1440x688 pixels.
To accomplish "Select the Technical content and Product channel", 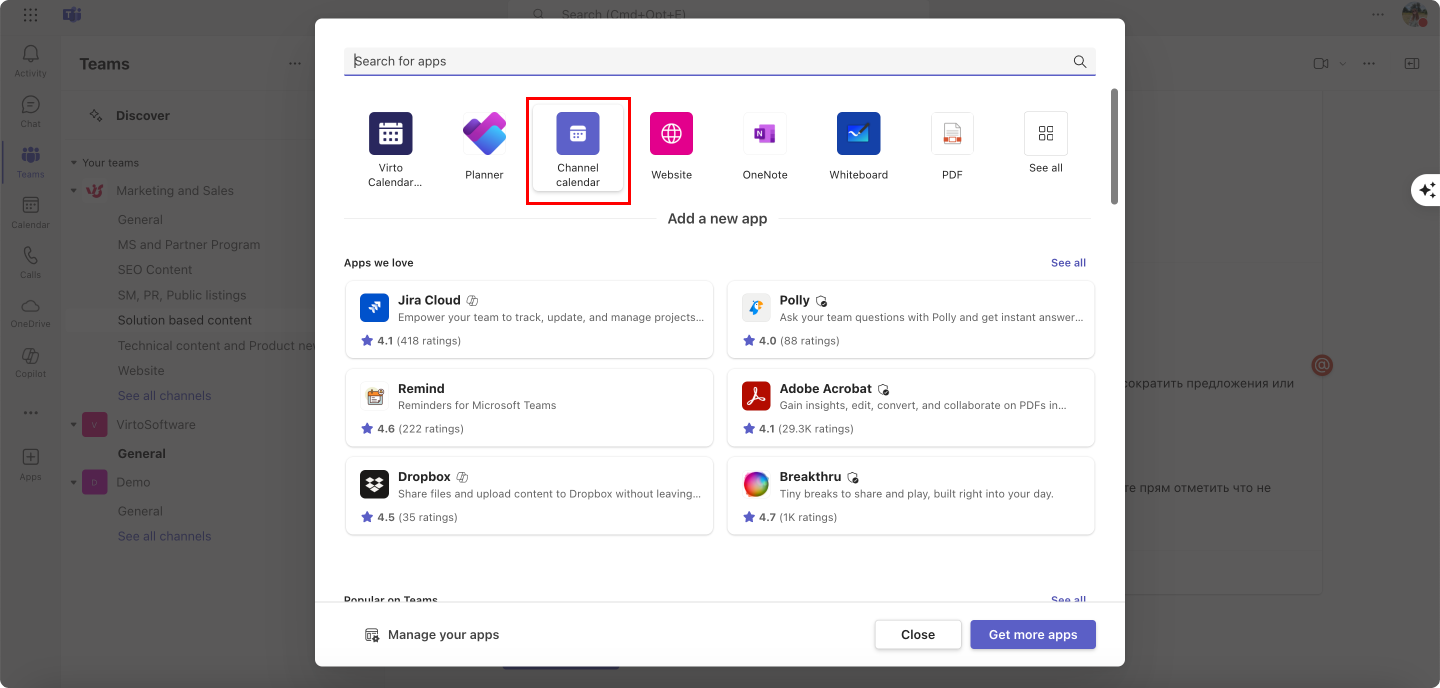I will (x=216, y=346).
